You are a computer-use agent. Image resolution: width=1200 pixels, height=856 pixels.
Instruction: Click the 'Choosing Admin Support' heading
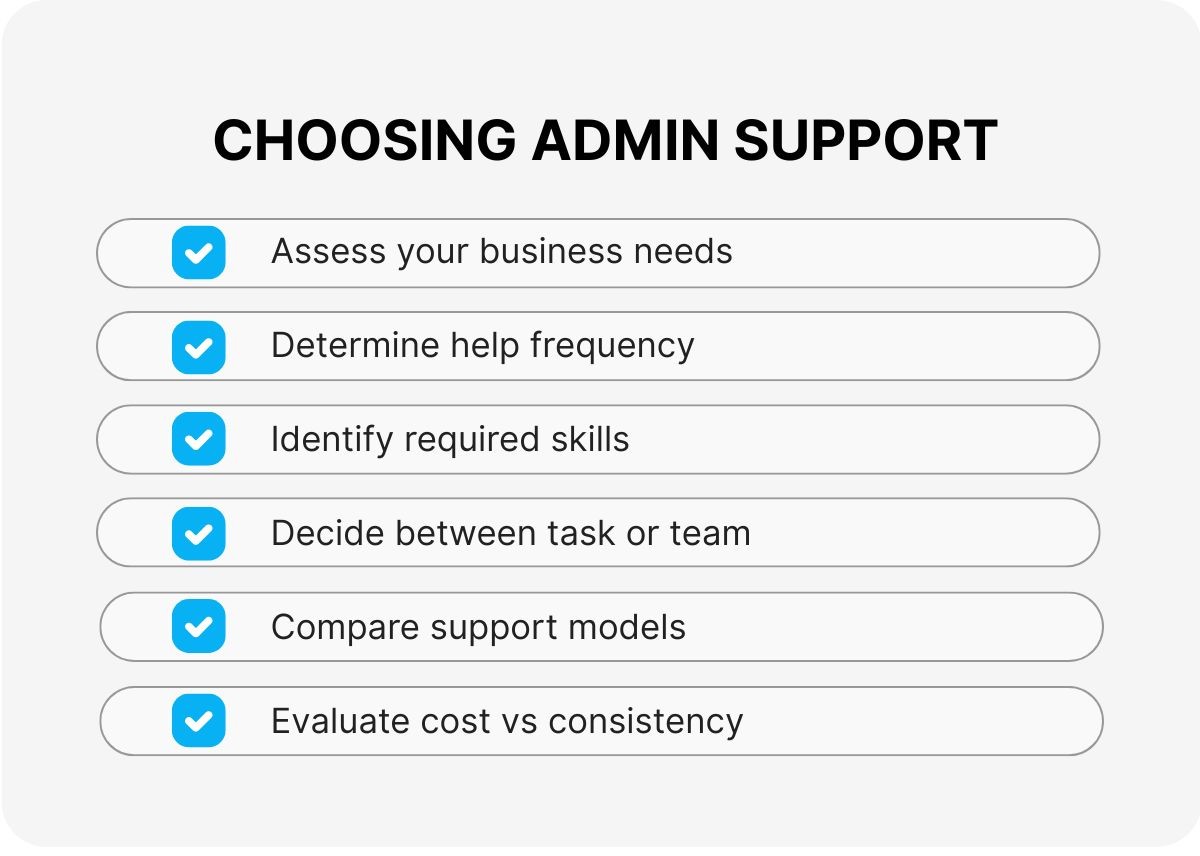tap(605, 140)
